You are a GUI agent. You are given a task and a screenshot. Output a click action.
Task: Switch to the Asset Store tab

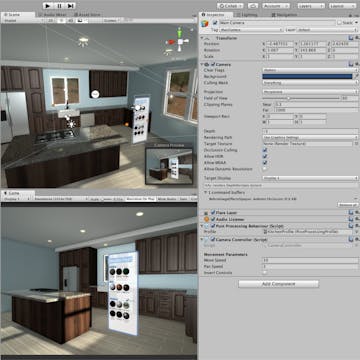pyautogui.click(x=87, y=15)
